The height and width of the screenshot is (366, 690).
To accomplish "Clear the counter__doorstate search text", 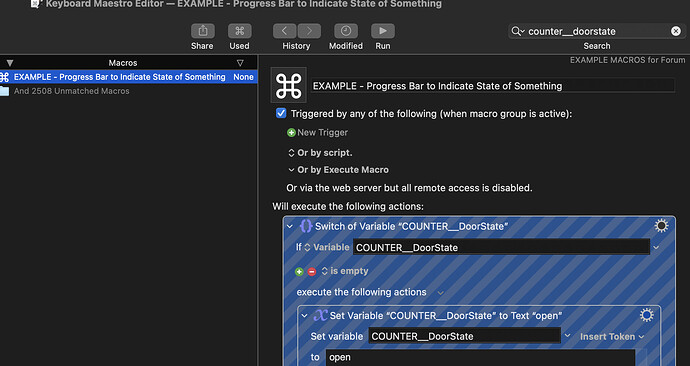I will 675,31.
